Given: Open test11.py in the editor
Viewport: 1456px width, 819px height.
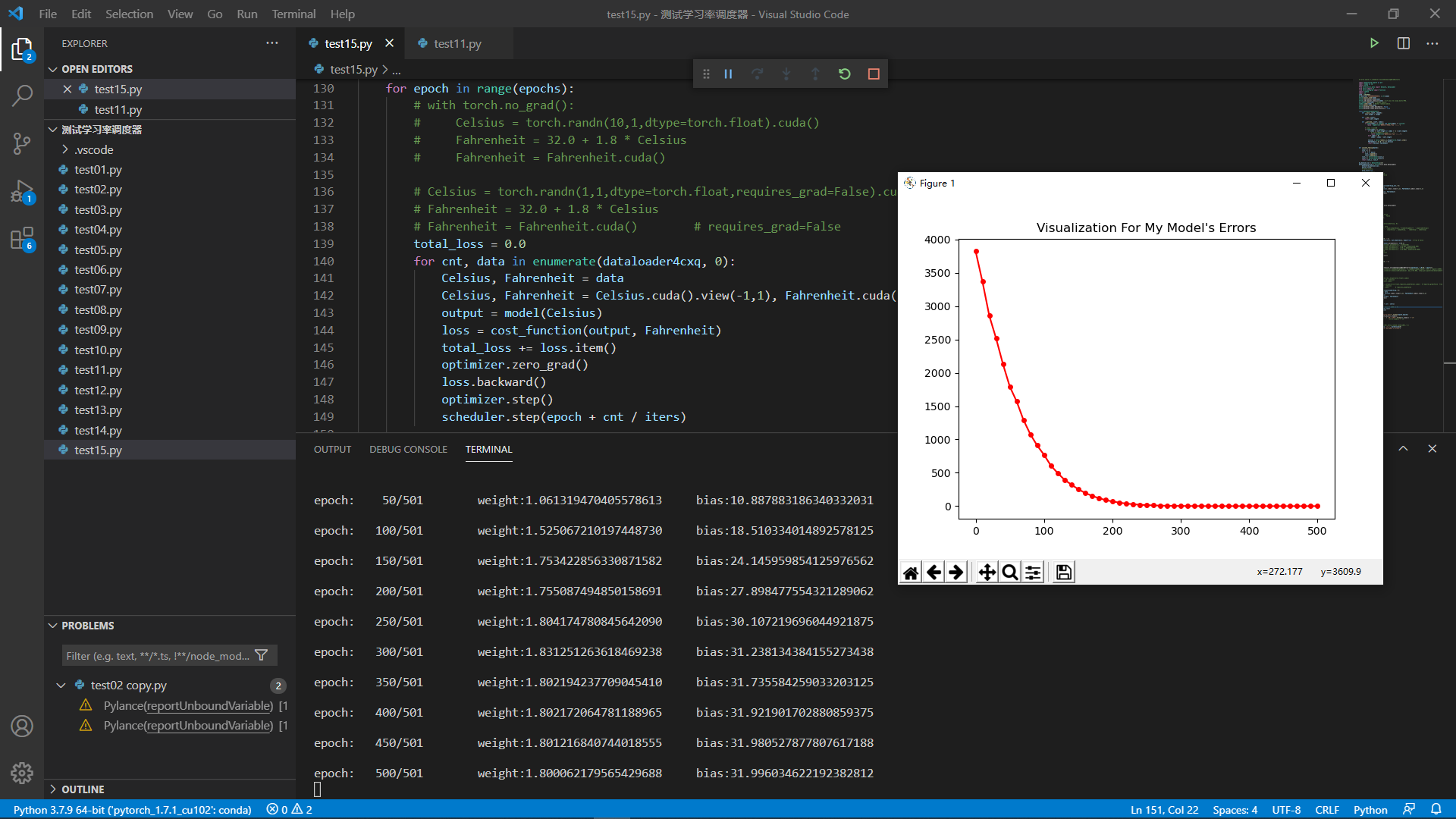Looking at the screenshot, I should (x=458, y=43).
